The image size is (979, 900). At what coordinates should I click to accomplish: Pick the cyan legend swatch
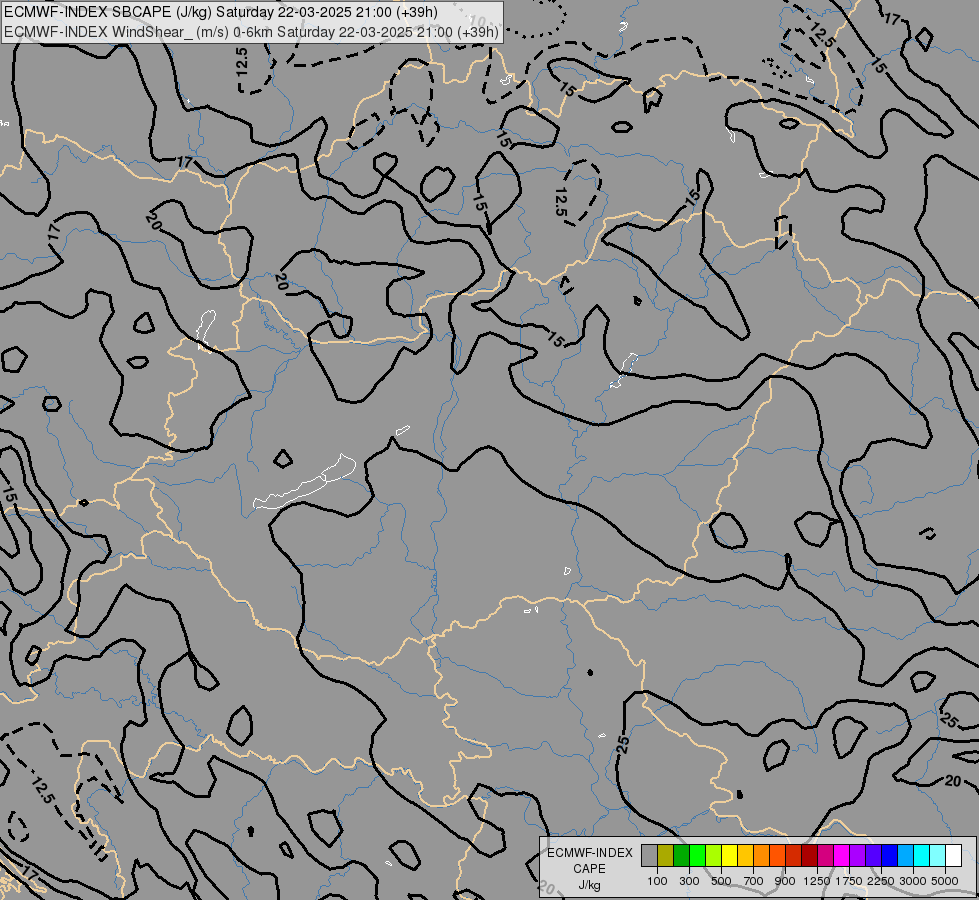(x=922, y=856)
